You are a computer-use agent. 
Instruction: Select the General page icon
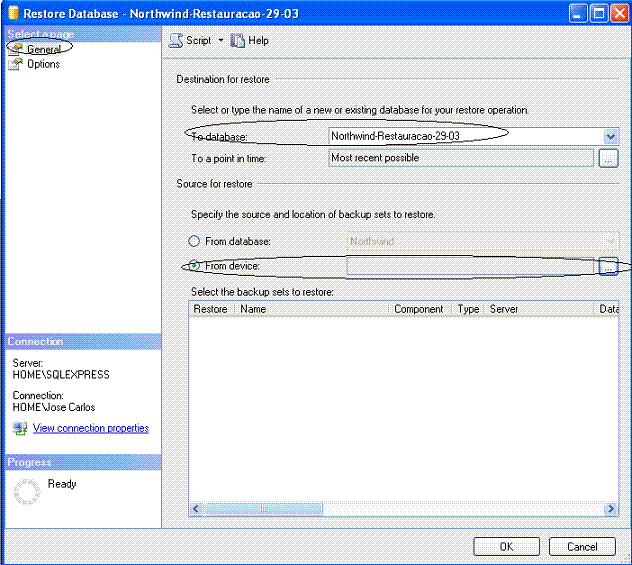(x=16, y=49)
